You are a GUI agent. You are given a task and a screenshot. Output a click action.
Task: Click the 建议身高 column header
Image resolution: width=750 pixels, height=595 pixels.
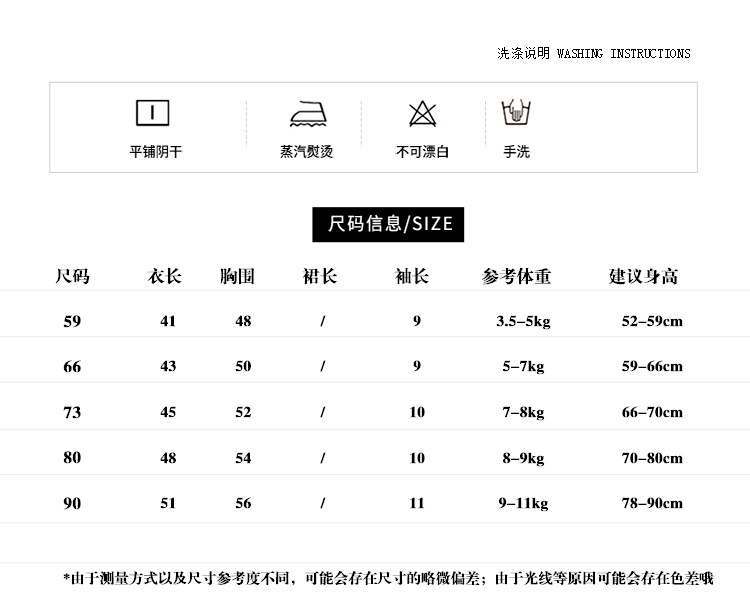point(643,276)
